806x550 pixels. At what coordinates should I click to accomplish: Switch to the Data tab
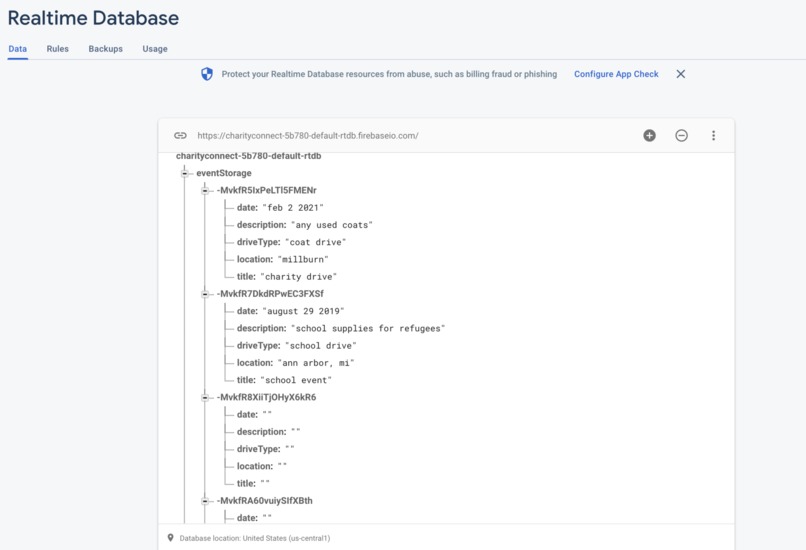(17, 49)
